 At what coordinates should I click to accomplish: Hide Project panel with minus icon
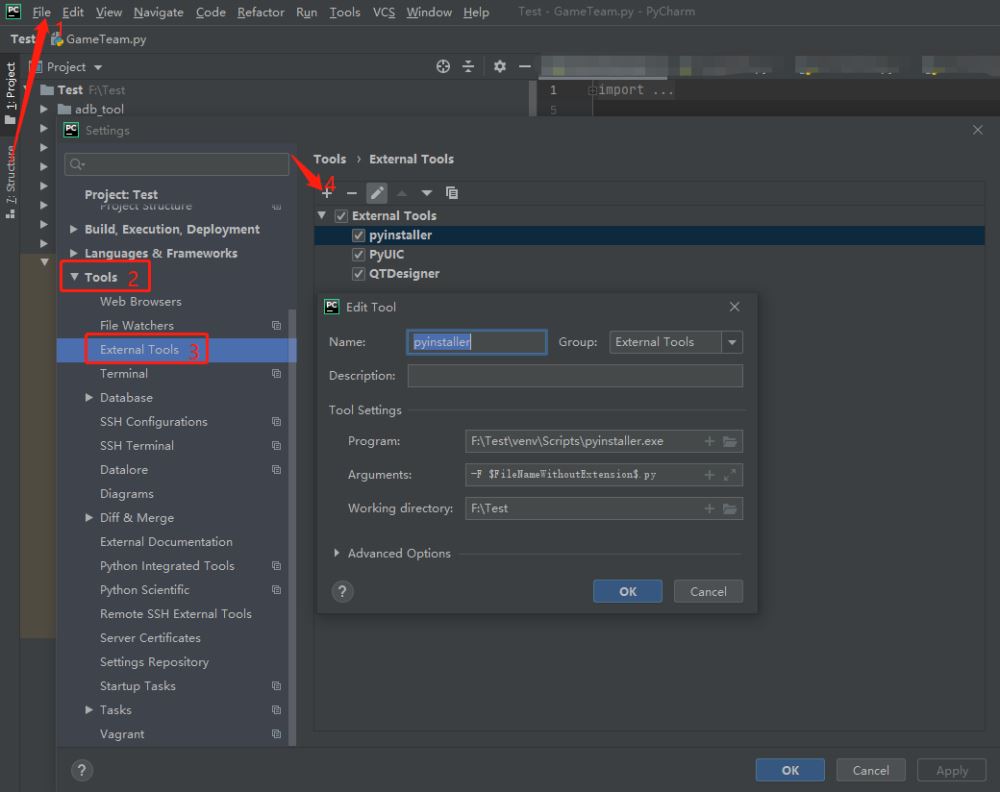click(x=524, y=66)
